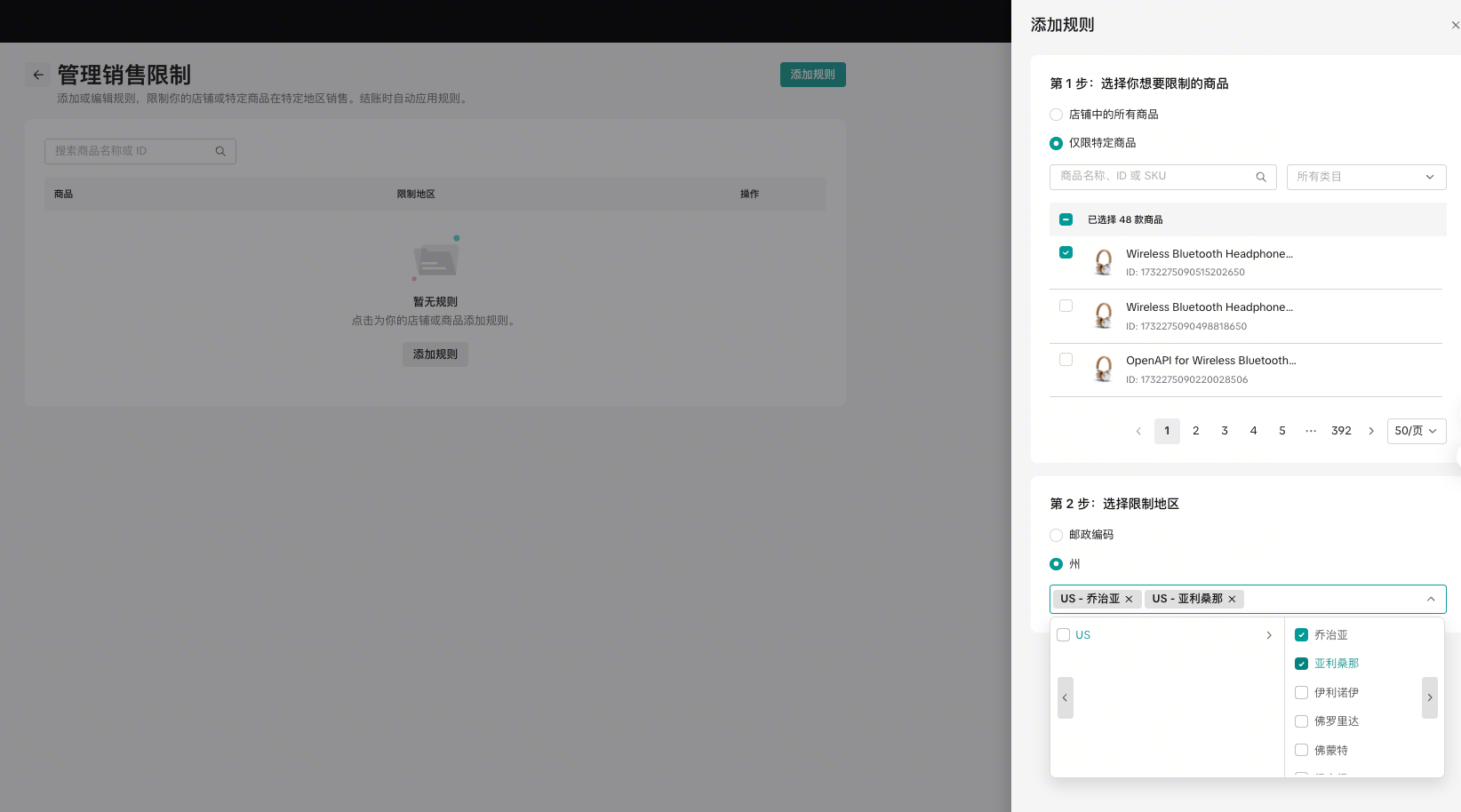Viewport: 1461px width, 812px height.
Task: Go to page 3 of products
Action: click(x=1224, y=431)
